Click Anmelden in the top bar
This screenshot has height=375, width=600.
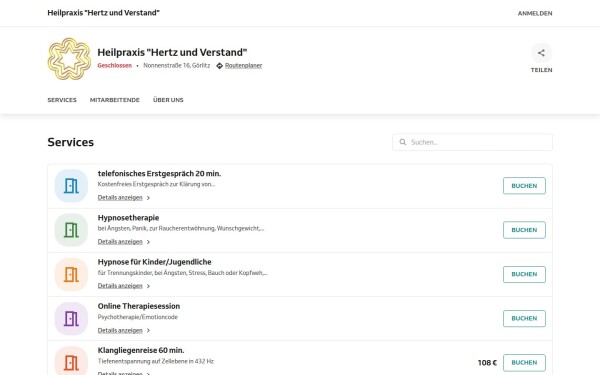(x=535, y=13)
